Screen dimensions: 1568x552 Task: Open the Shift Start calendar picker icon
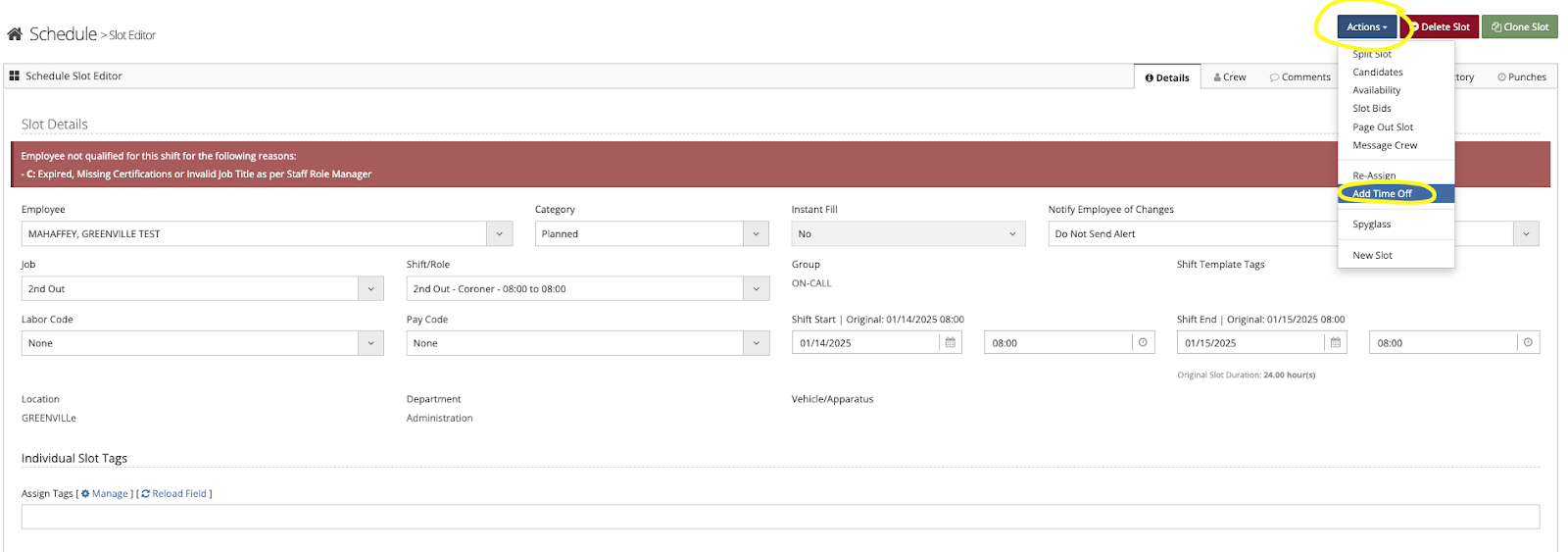click(x=950, y=342)
